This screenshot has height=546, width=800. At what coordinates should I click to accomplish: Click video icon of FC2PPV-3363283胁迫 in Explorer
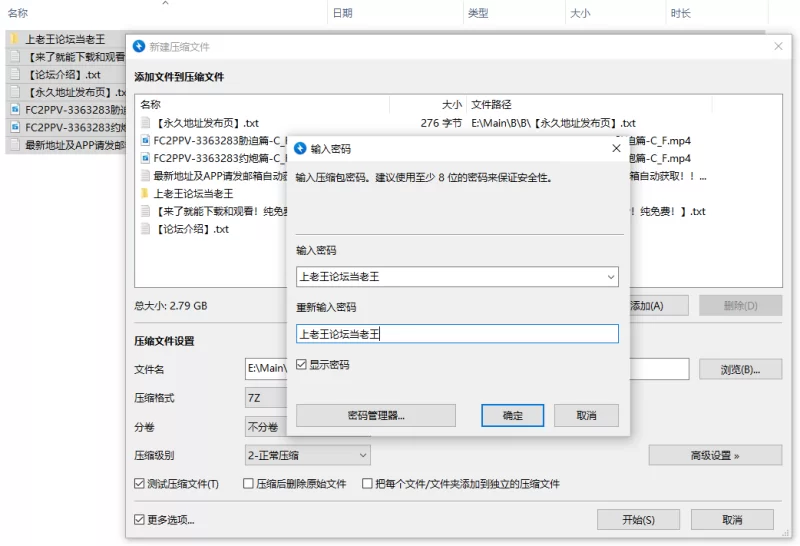15,110
